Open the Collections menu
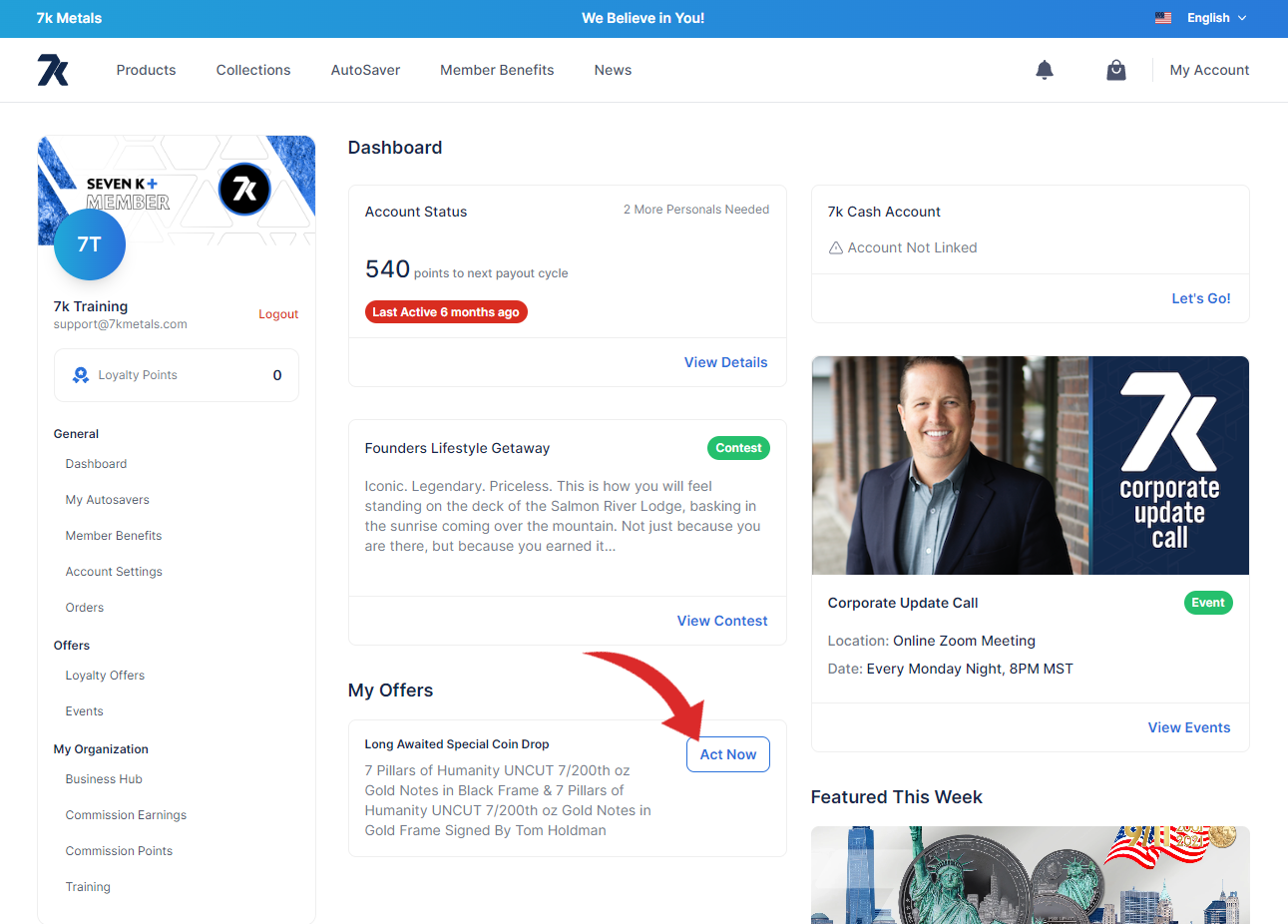Screen dimensions: 1288x924 coord(253,70)
